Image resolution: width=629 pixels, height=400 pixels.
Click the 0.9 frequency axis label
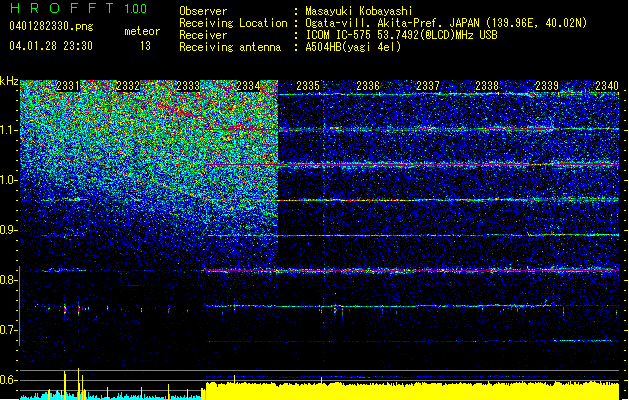[x=9, y=230]
